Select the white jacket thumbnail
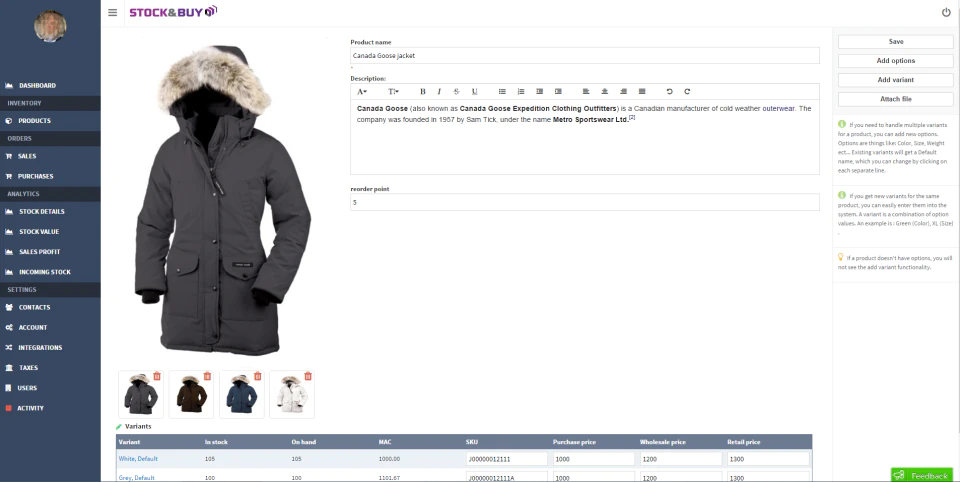The height and width of the screenshot is (482, 960). (x=292, y=394)
